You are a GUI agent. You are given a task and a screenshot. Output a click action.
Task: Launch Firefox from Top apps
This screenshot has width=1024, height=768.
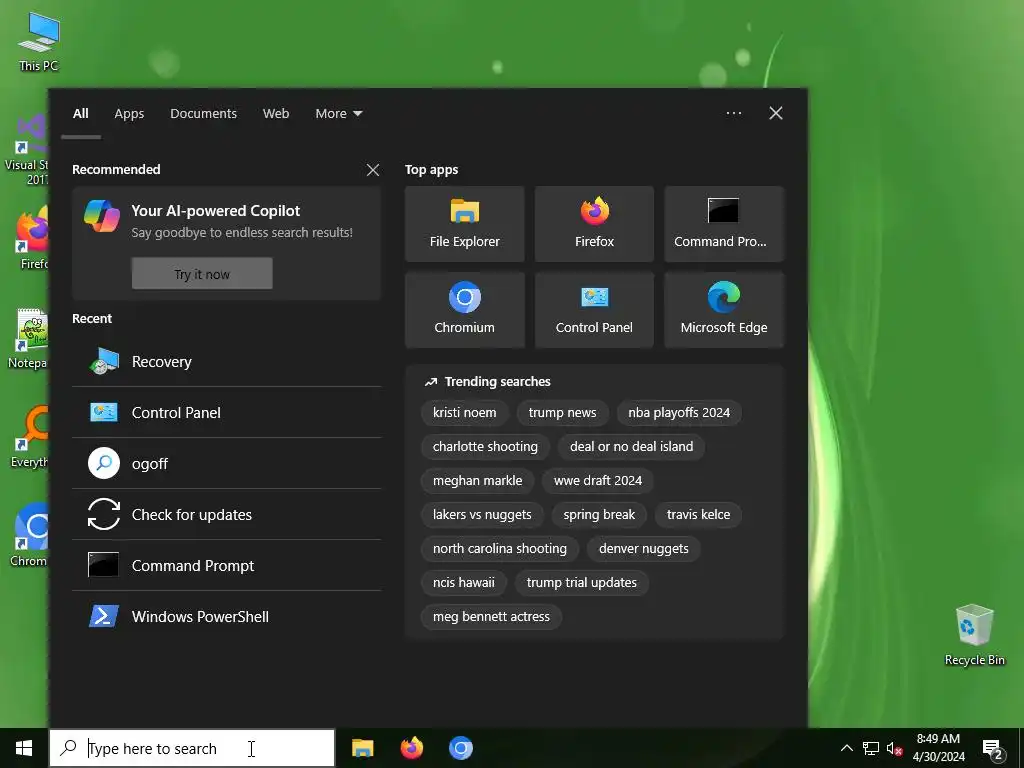pyautogui.click(x=594, y=224)
